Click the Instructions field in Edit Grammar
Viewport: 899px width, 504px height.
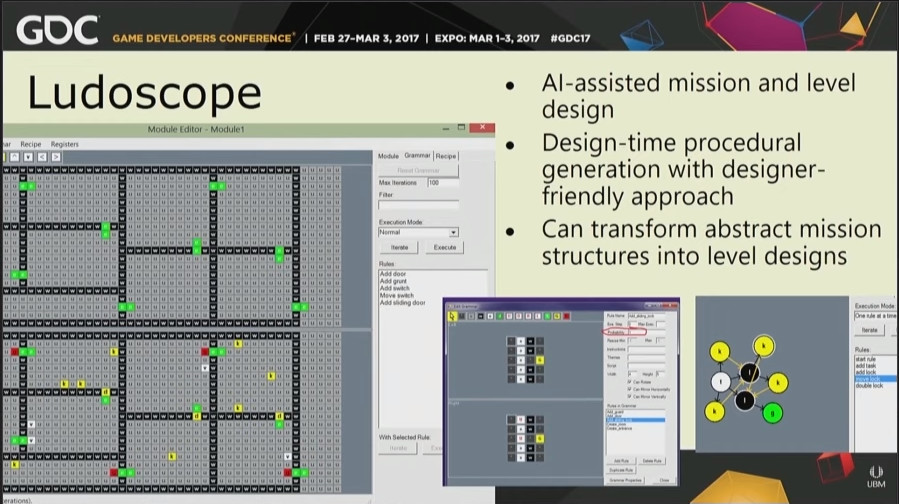click(647, 349)
